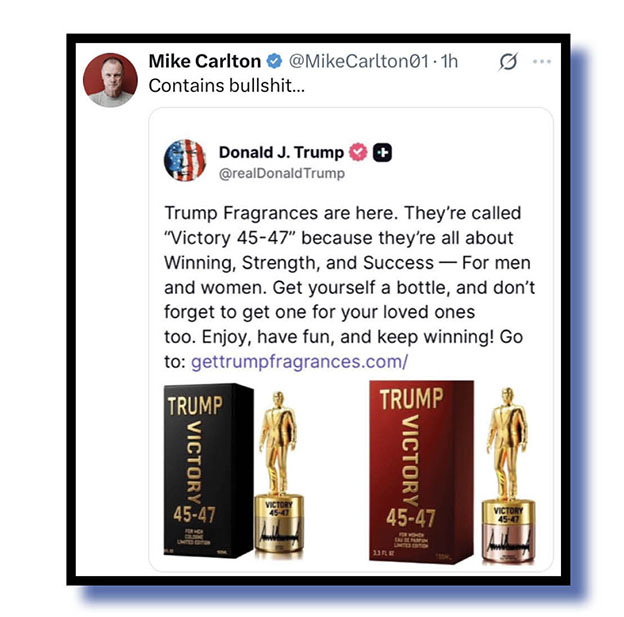The width and height of the screenshot is (624, 617).
Task: Open the black Trump Victory 45-47 box image
Action: 209,471
